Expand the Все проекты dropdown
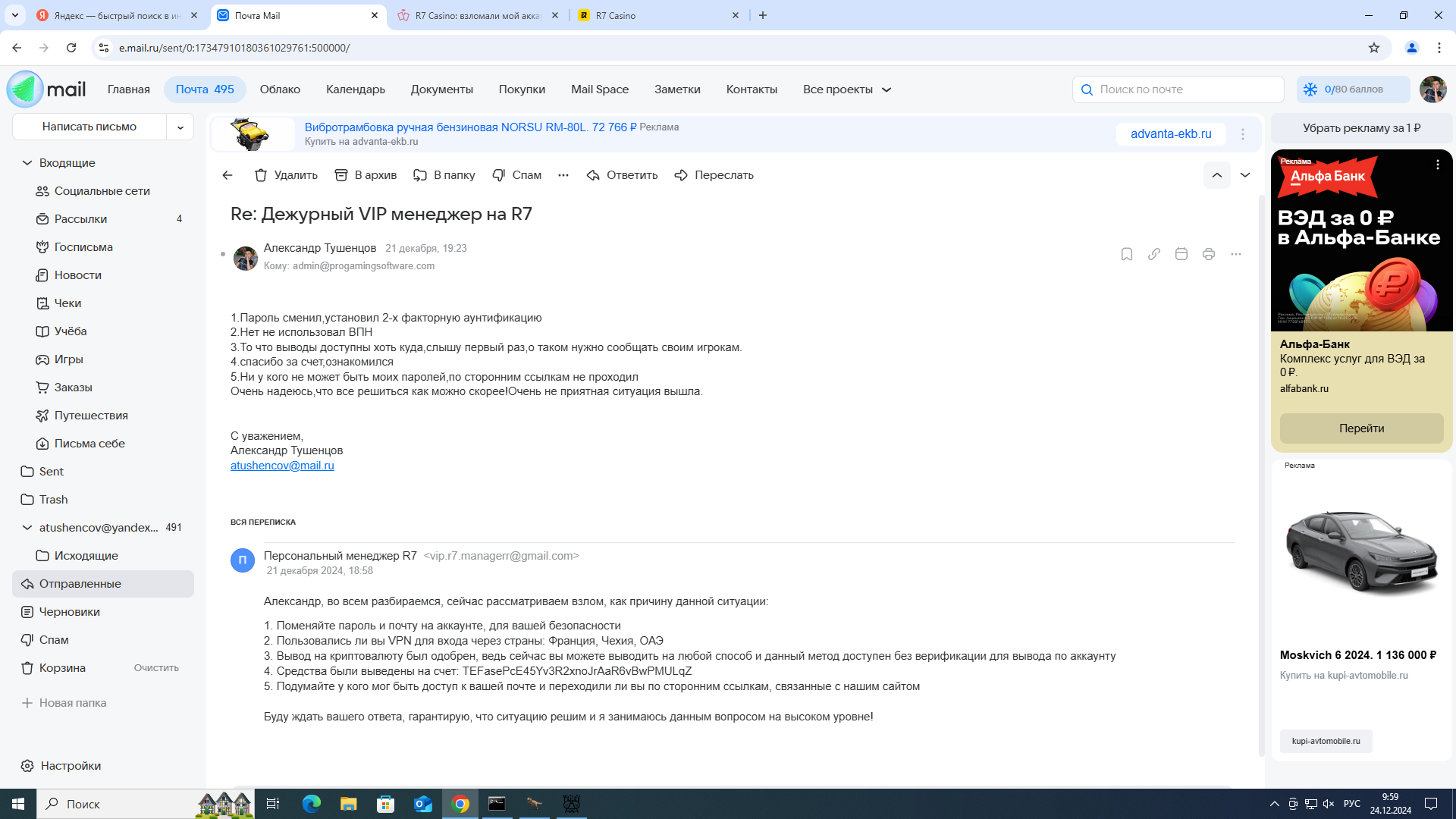Screen dimensions: 1456x819 (847, 89)
